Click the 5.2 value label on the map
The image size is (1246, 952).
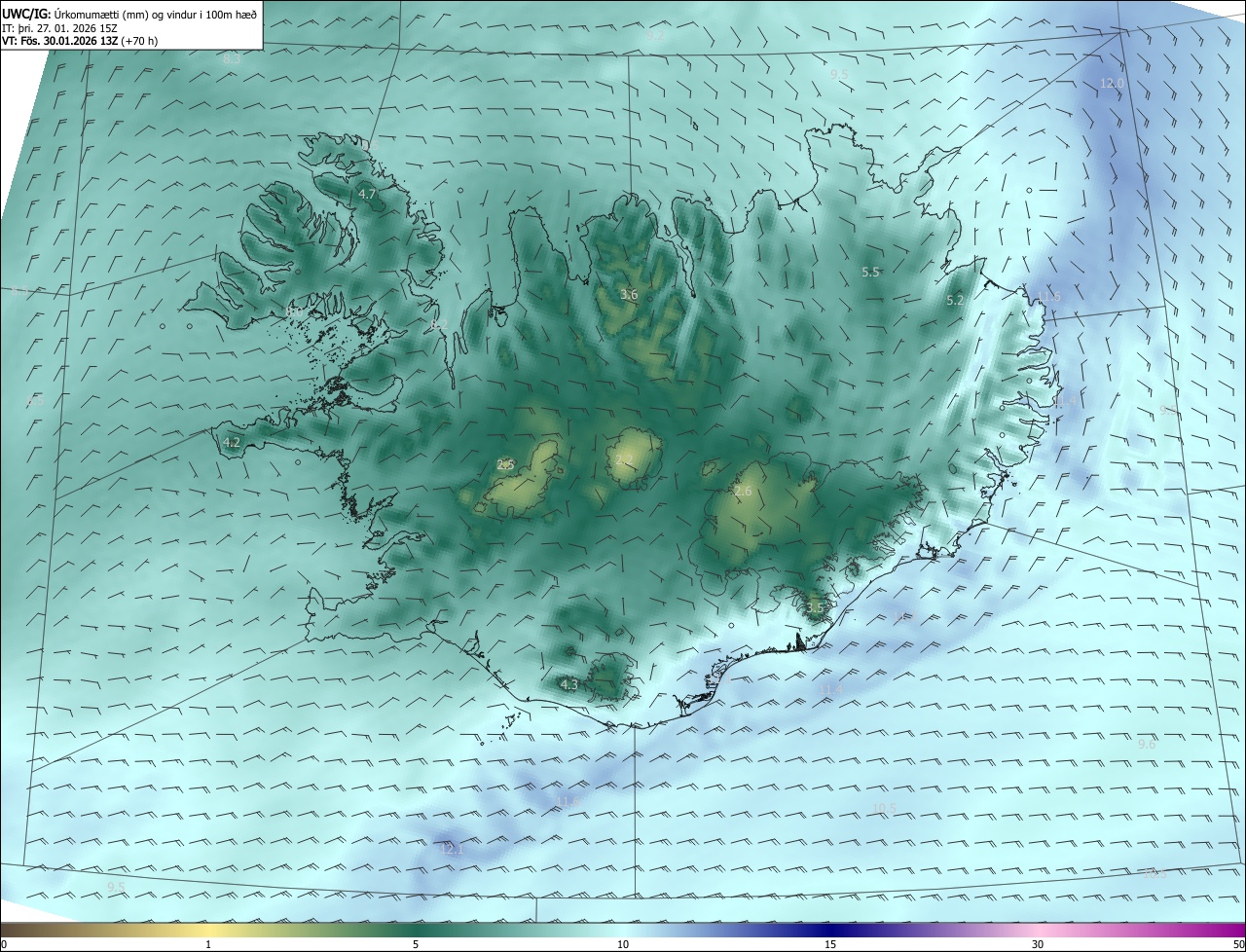[x=955, y=301]
